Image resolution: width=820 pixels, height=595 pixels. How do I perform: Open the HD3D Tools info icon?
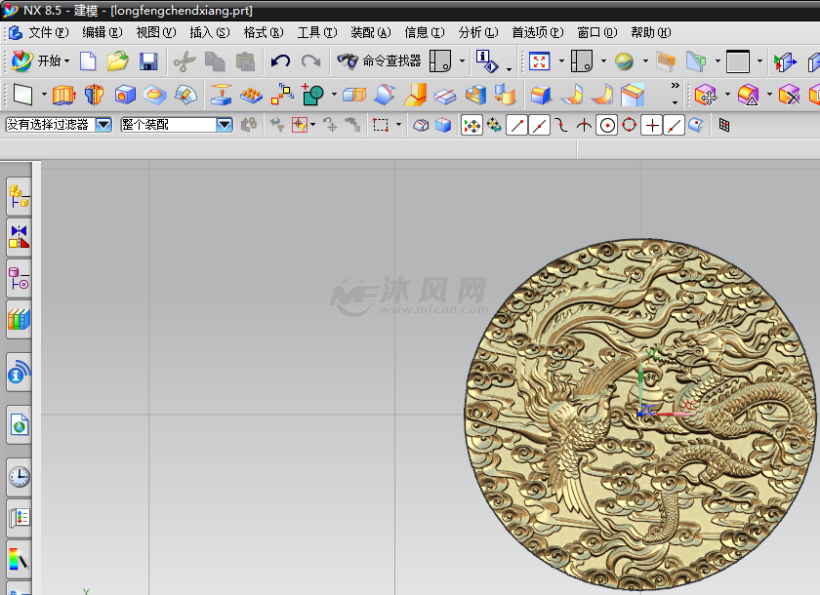tap(19, 373)
